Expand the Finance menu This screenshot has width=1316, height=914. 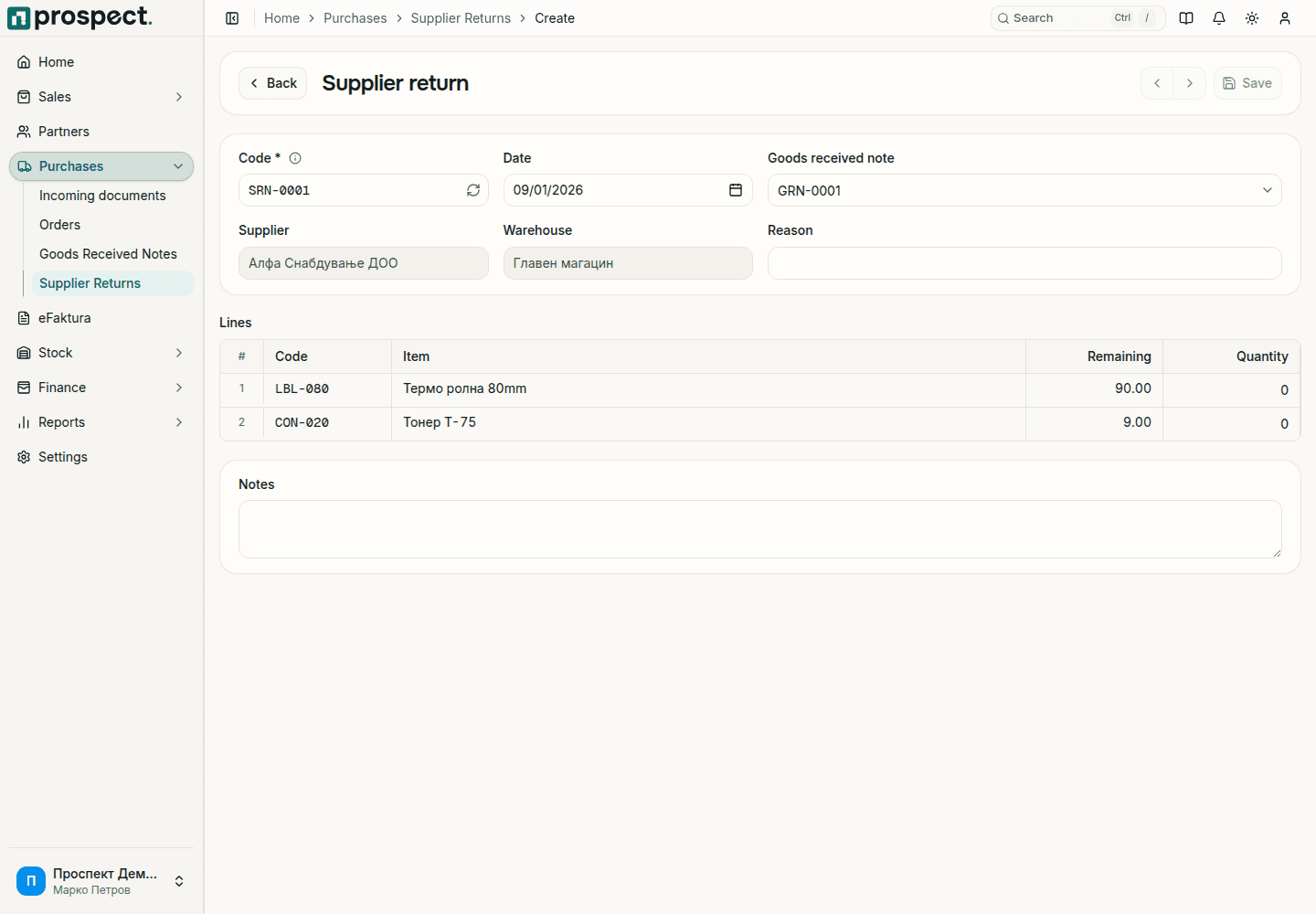point(101,388)
